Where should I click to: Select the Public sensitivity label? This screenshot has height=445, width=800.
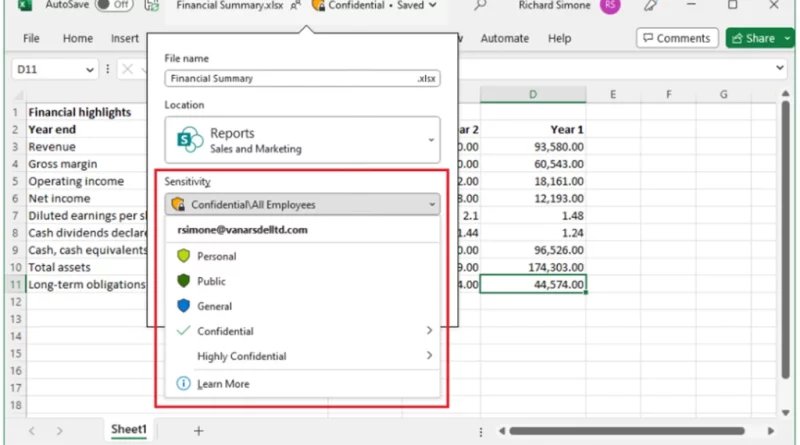302,281
